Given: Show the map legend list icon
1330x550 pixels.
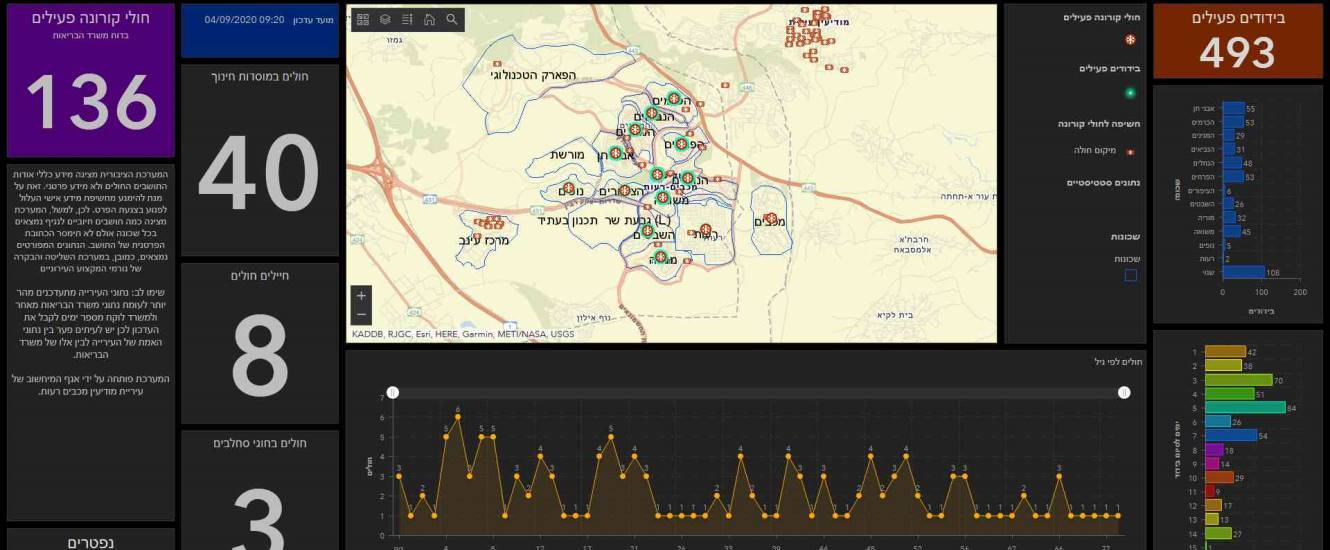Looking at the screenshot, I should pyautogui.click(x=407, y=20).
